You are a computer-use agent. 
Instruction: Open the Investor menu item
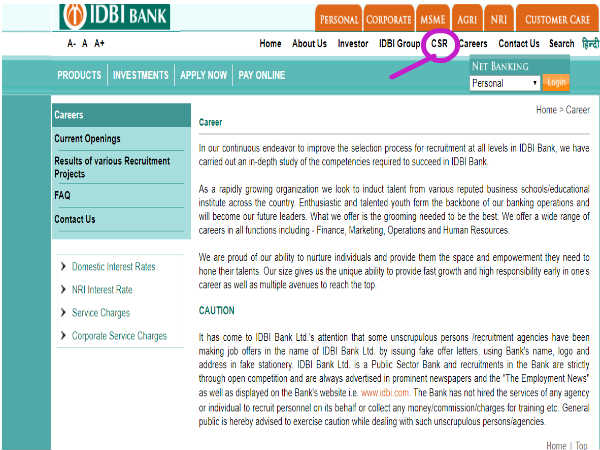(x=353, y=44)
